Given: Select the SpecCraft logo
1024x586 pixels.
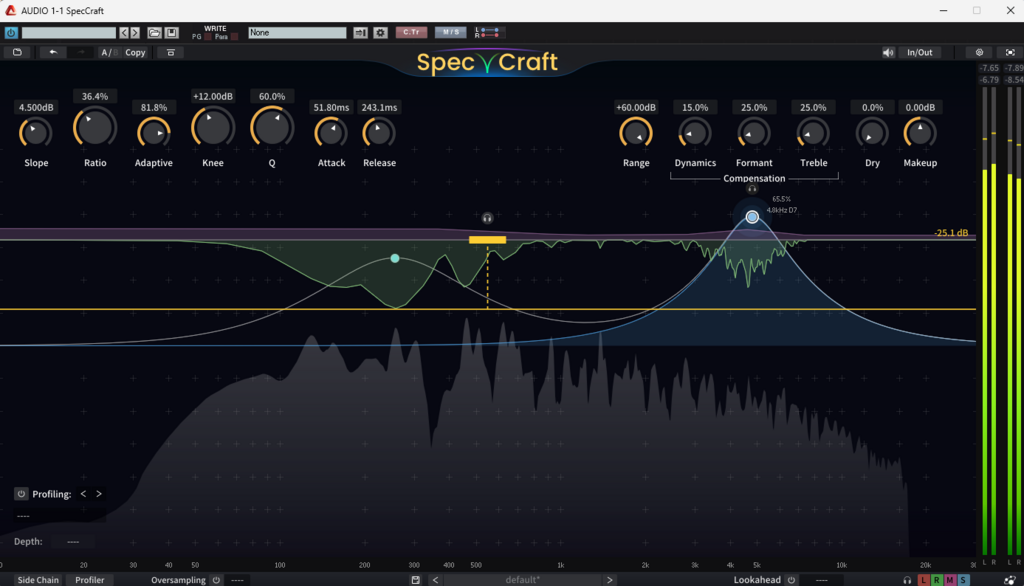Looking at the screenshot, I should tap(487, 62).
